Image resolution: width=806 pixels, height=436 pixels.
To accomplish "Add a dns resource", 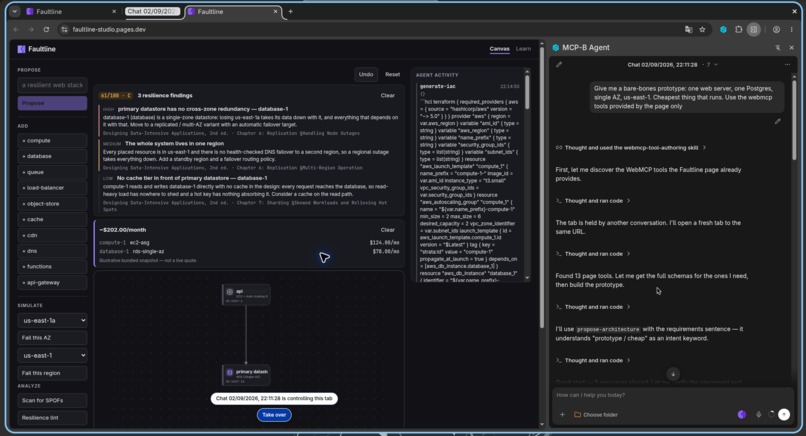I will point(52,251).
